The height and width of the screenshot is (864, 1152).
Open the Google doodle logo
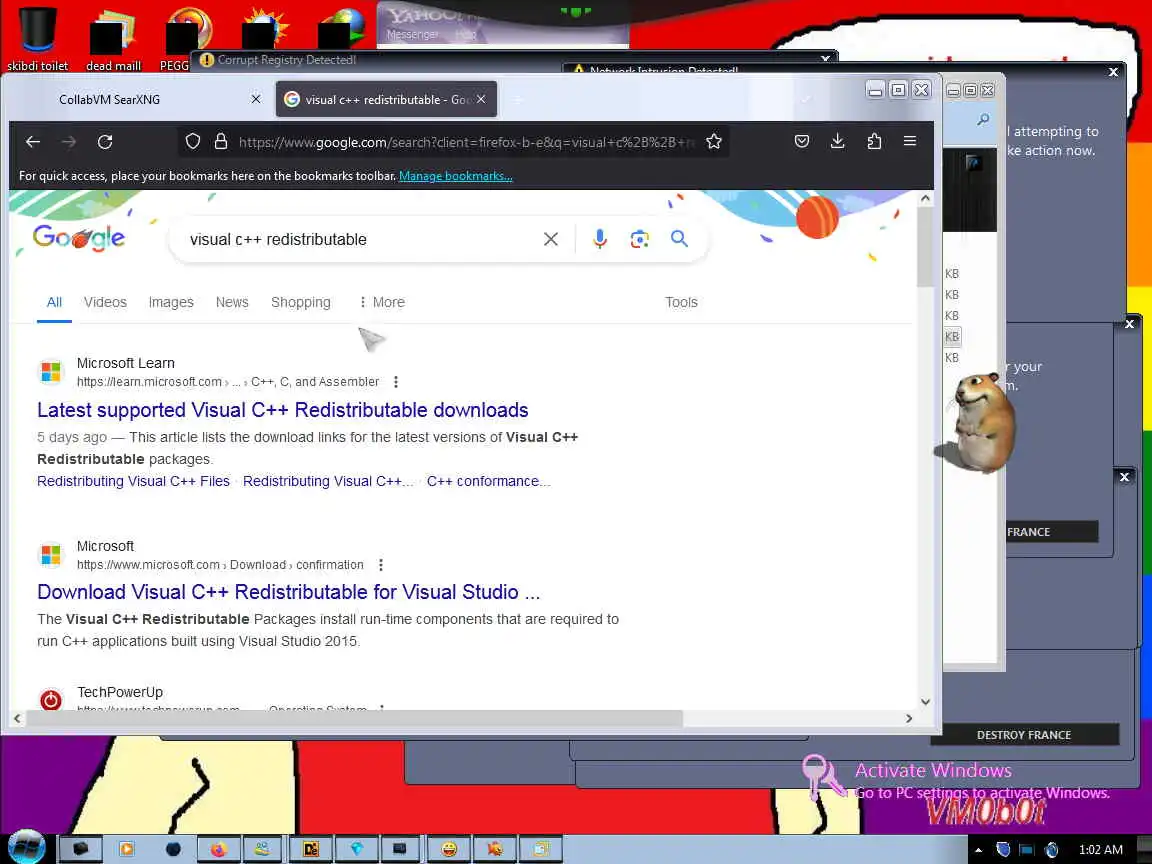(79, 237)
